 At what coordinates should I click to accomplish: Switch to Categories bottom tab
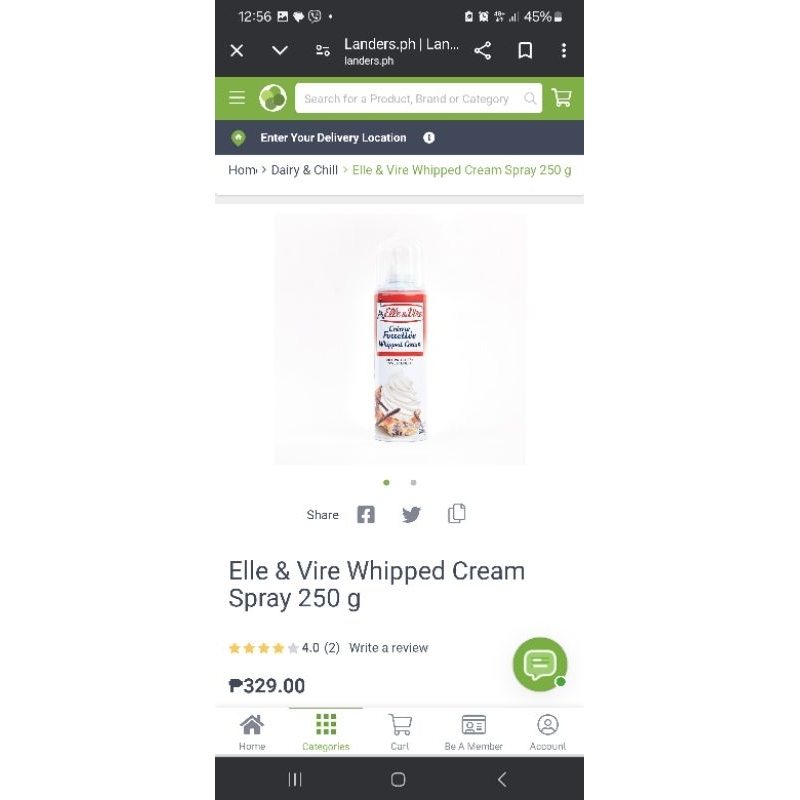(x=326, y=732)
